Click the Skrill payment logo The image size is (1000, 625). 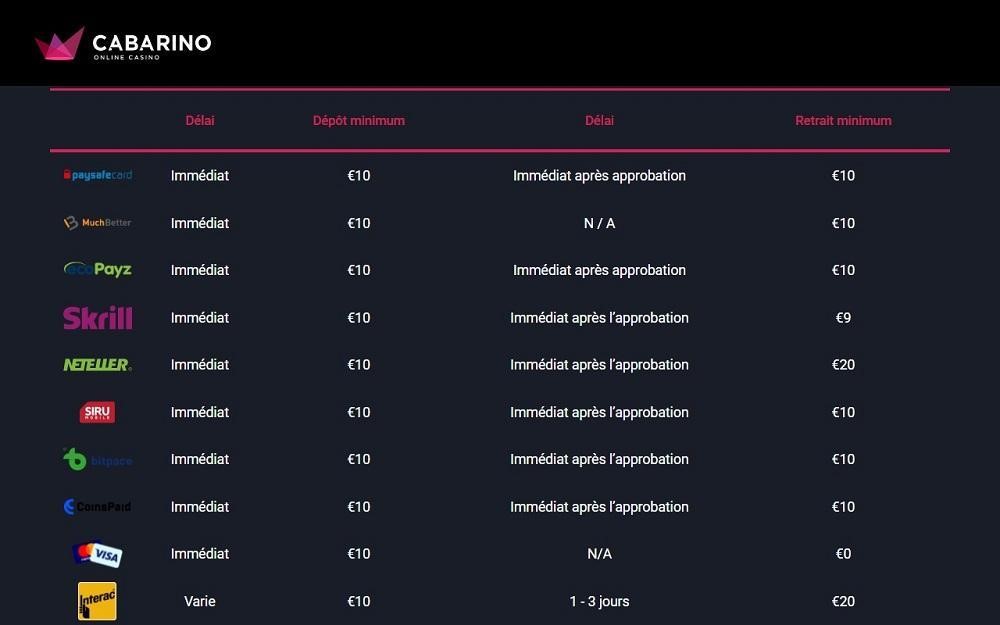pyautogui.click(x=98, y=318)
